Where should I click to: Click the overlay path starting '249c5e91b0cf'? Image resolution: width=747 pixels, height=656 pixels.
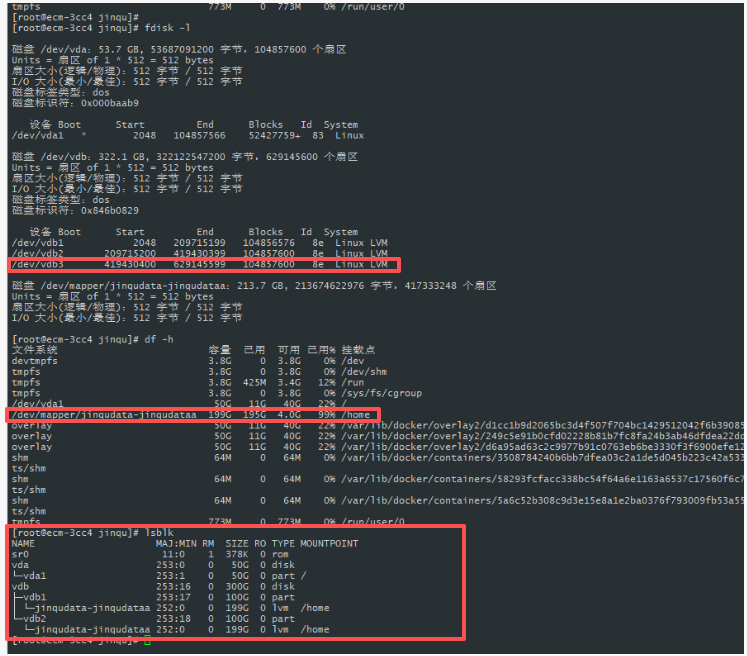pos(543,436)
